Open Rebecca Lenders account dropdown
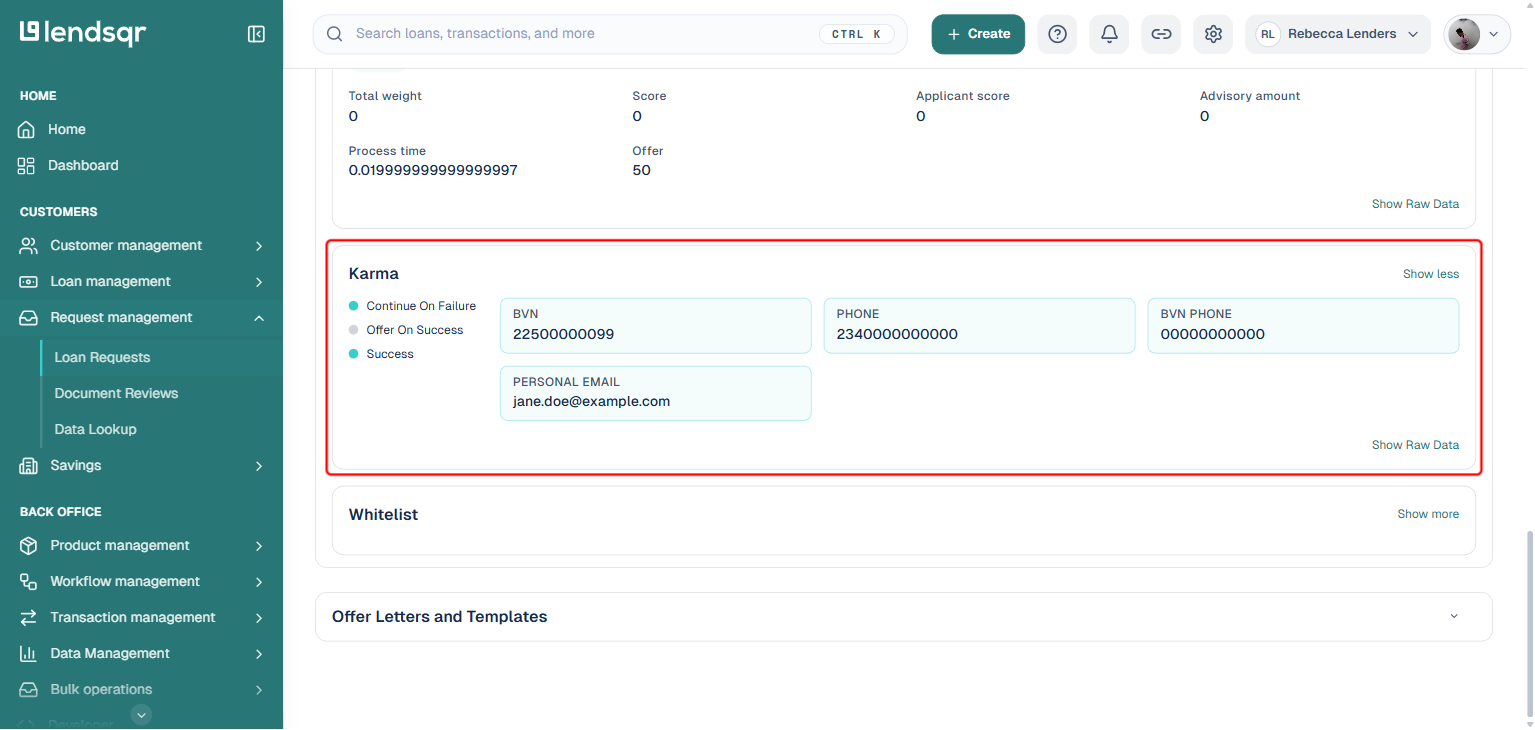 coord(1337,34)
